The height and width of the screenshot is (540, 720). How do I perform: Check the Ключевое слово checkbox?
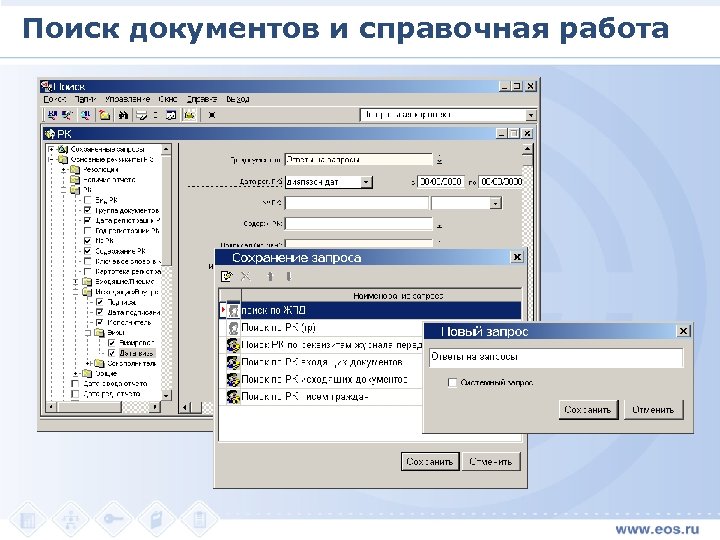pos(88,261)
